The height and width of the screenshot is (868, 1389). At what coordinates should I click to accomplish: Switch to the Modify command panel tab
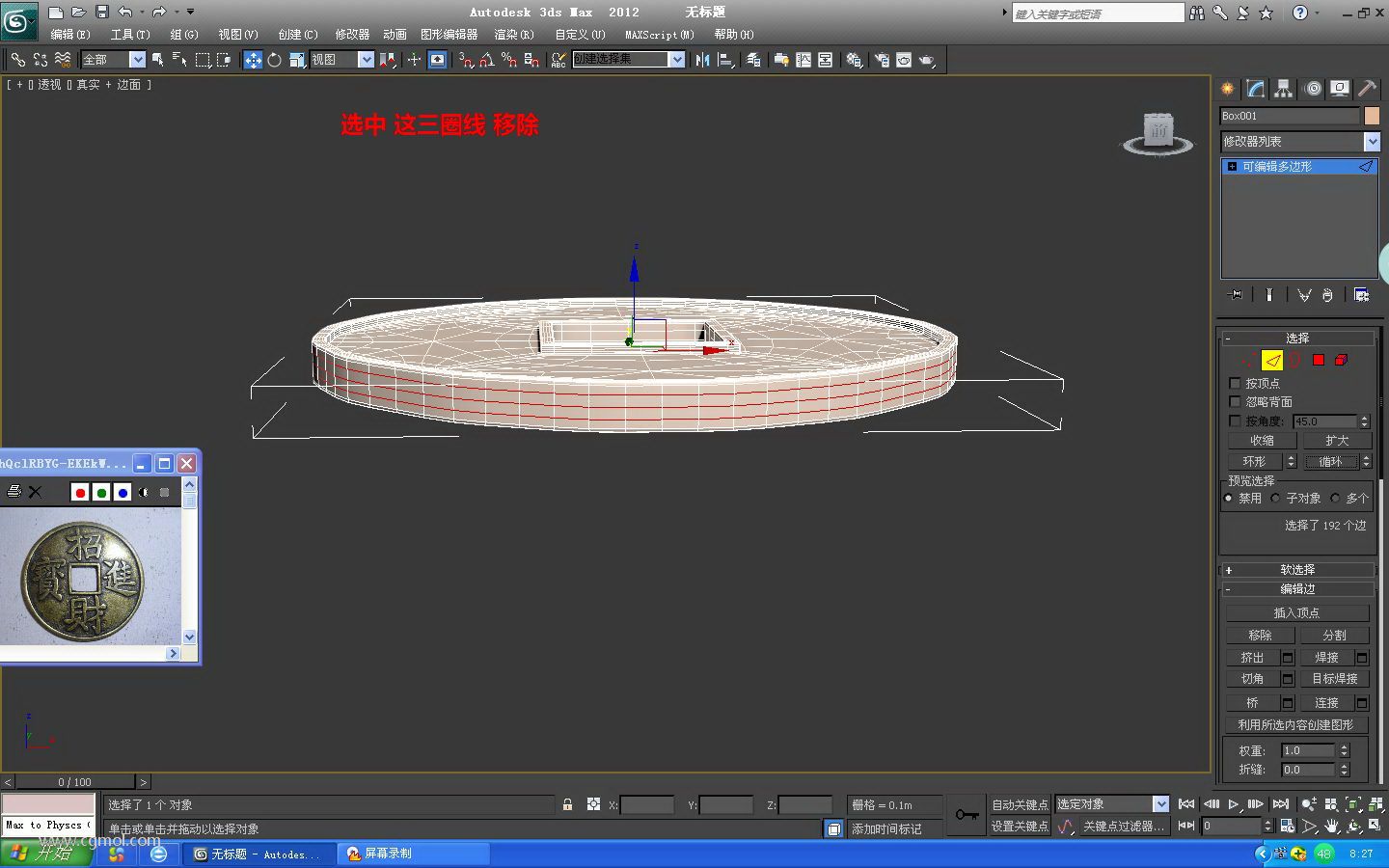pos(1256,89)
